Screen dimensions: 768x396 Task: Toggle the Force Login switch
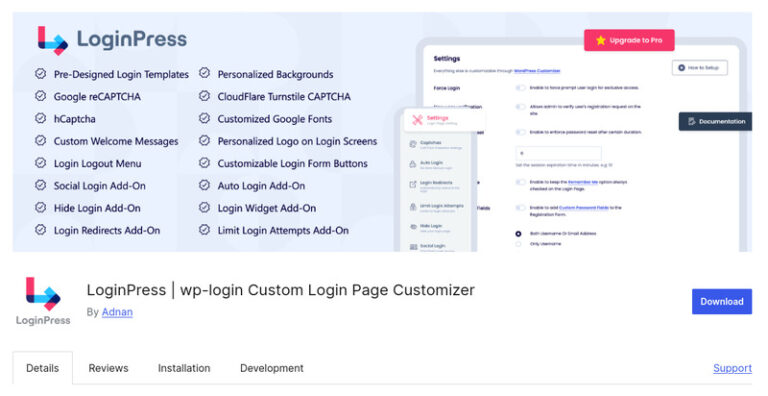[520, 88]
